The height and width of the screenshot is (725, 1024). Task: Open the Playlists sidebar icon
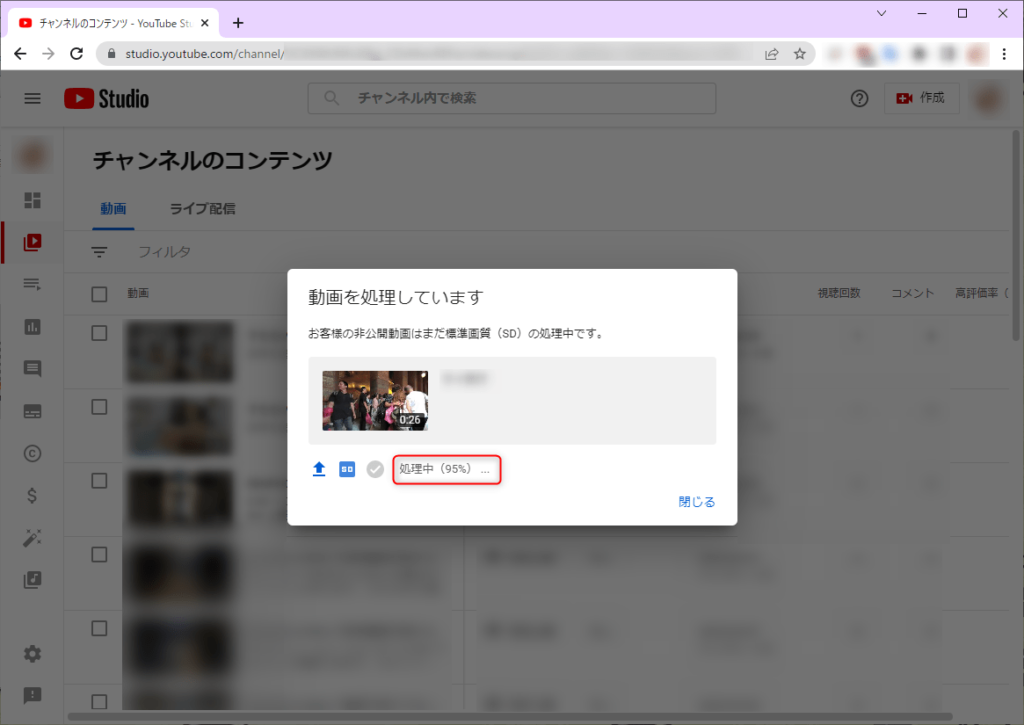coord(33,284)
